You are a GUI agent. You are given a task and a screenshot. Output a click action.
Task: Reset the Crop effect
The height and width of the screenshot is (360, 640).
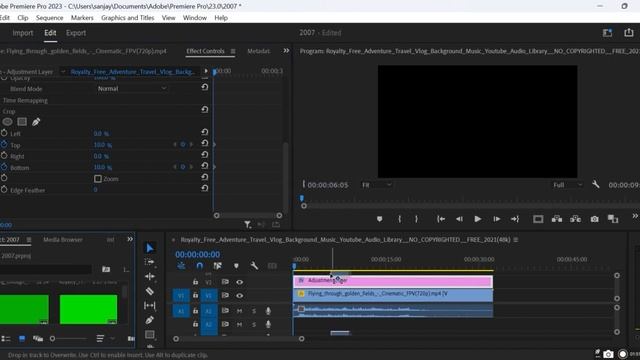[x=204, y=109]
